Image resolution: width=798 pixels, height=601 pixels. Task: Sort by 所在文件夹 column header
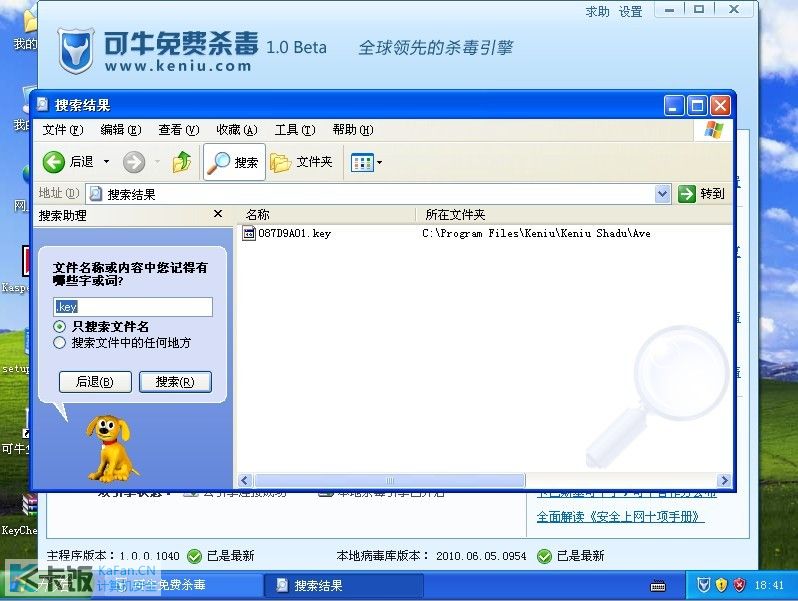coord(574,215)
